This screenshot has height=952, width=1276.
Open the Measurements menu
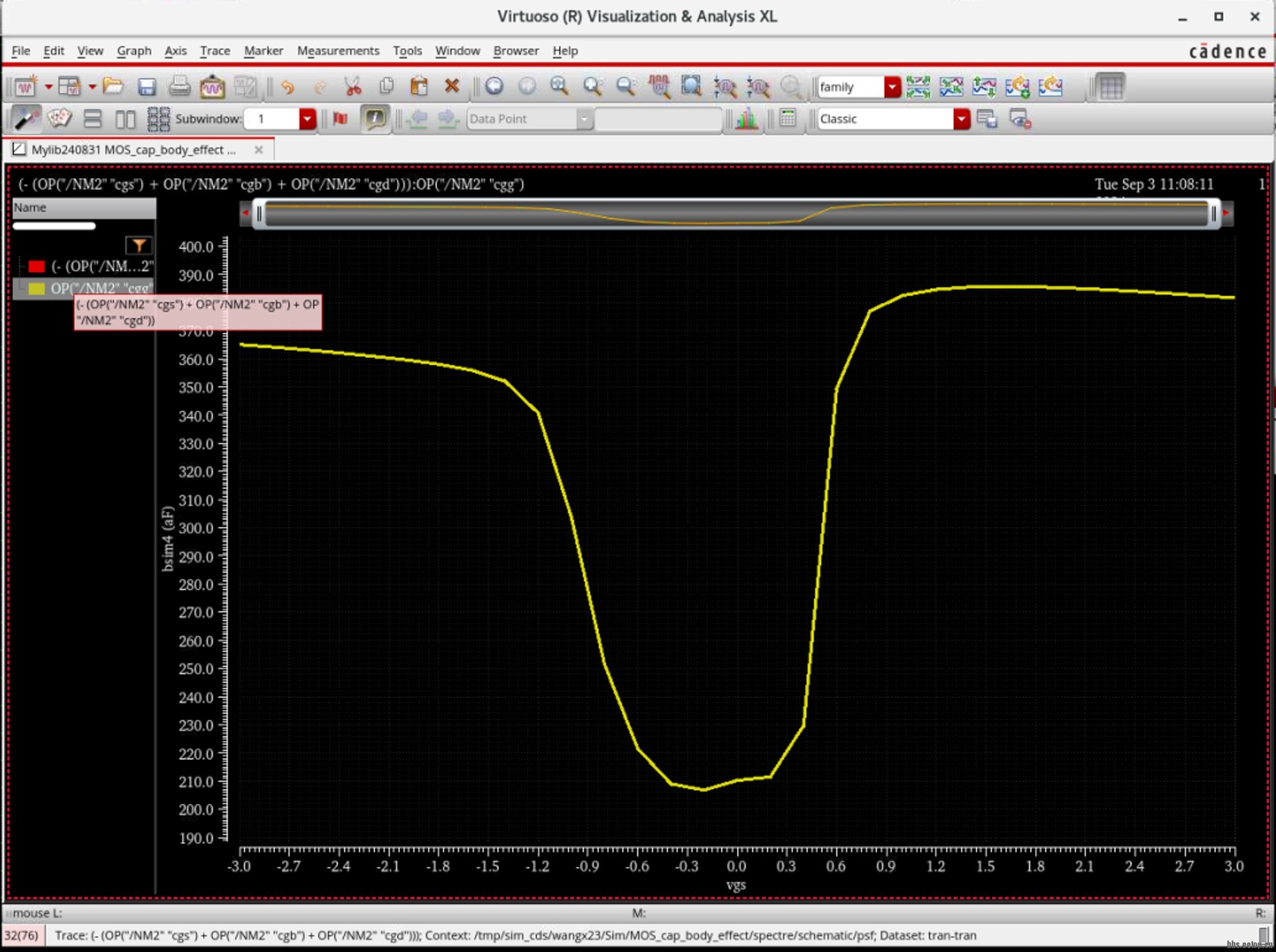coord(338,50)
